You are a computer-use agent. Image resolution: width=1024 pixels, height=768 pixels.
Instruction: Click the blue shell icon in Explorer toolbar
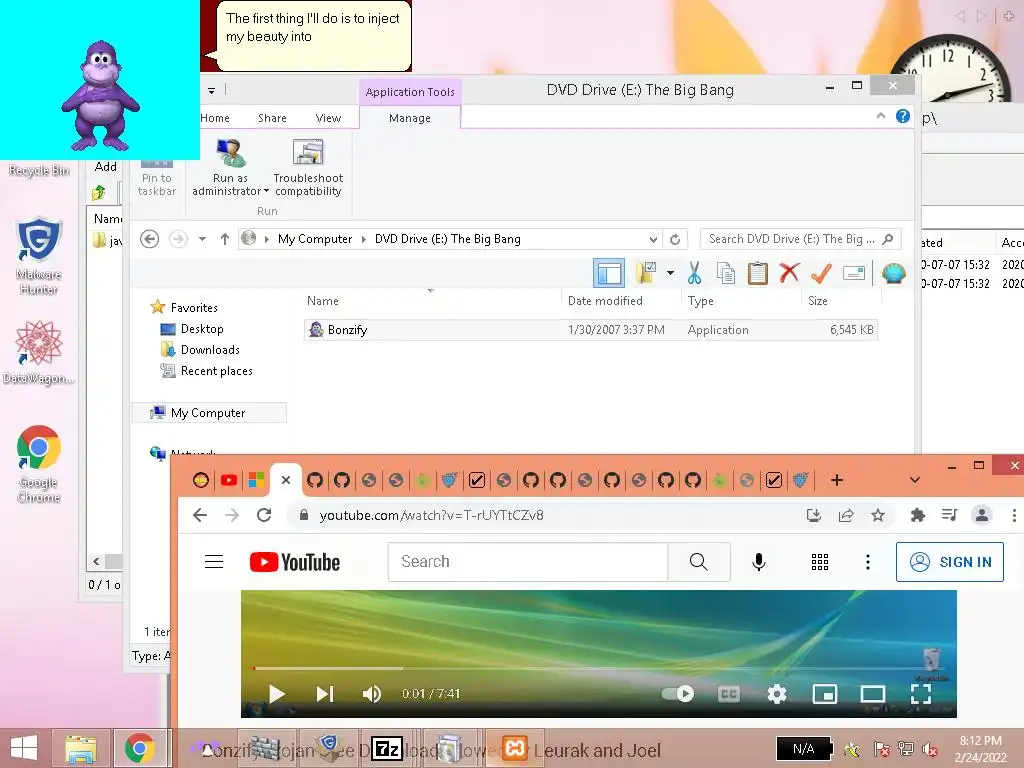pyautogui.click(x=893, y=273)
